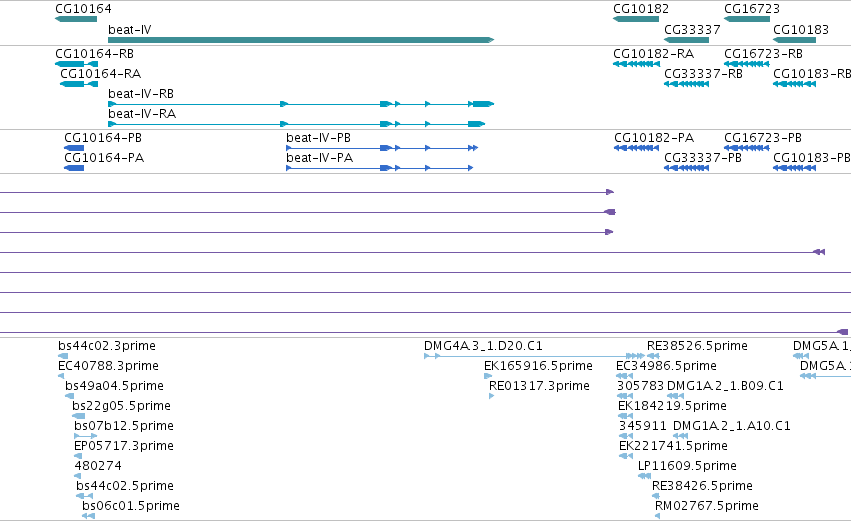Select the DMG4A3_1.D20.C1 alignment line

pyautogui.click(x=535, y=356)
